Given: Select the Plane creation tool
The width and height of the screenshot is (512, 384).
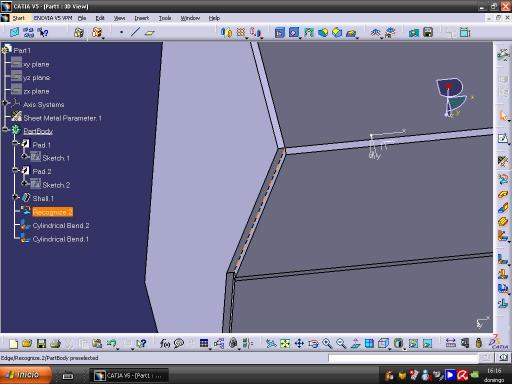Looking at the screenshot, I should click(150, 33).
